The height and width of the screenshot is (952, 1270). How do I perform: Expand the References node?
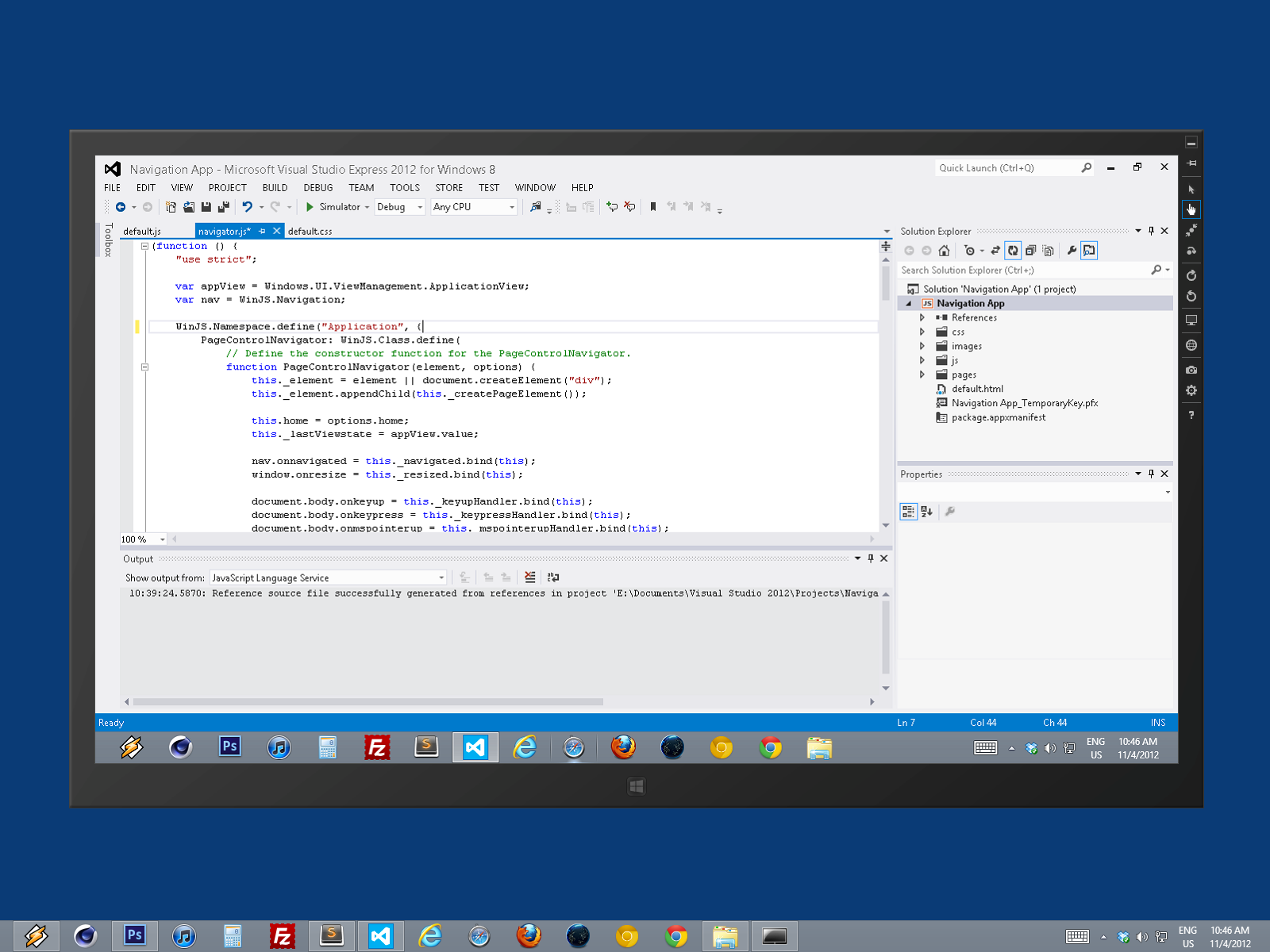[922, 317]
